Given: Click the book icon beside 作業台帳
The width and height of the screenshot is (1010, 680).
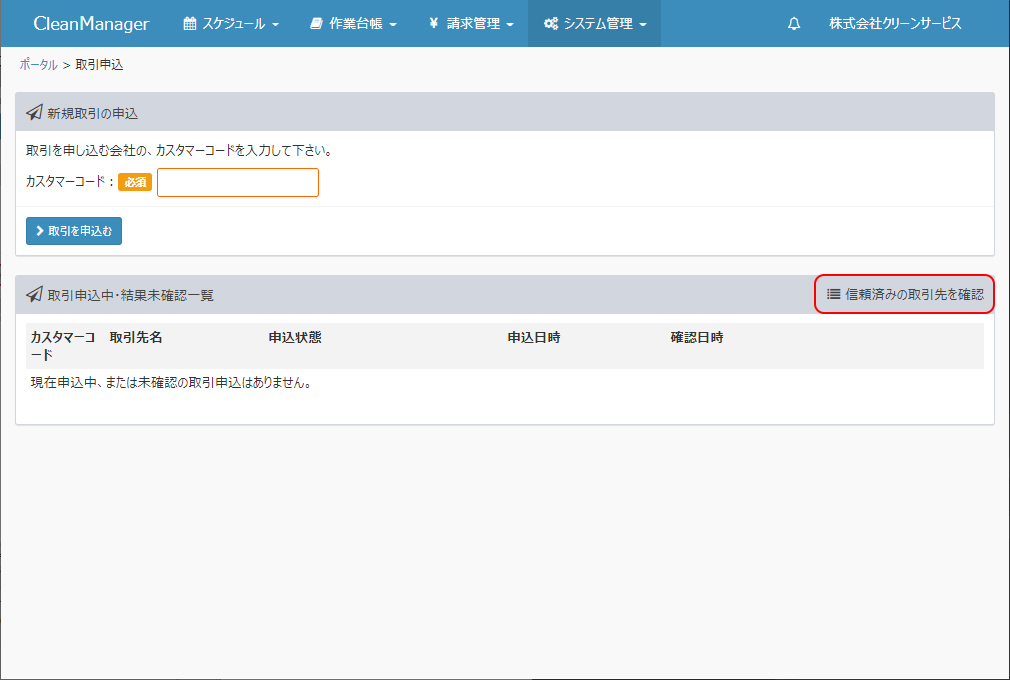Looking at the screenshot, I should [316, 24].
